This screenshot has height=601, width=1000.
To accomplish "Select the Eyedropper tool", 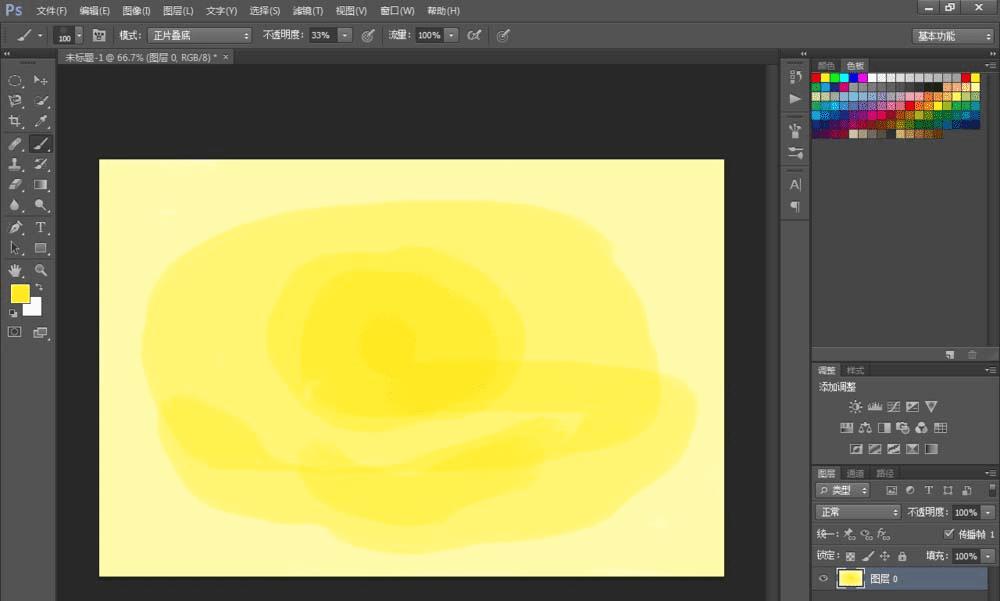I will tap(41, 121).
